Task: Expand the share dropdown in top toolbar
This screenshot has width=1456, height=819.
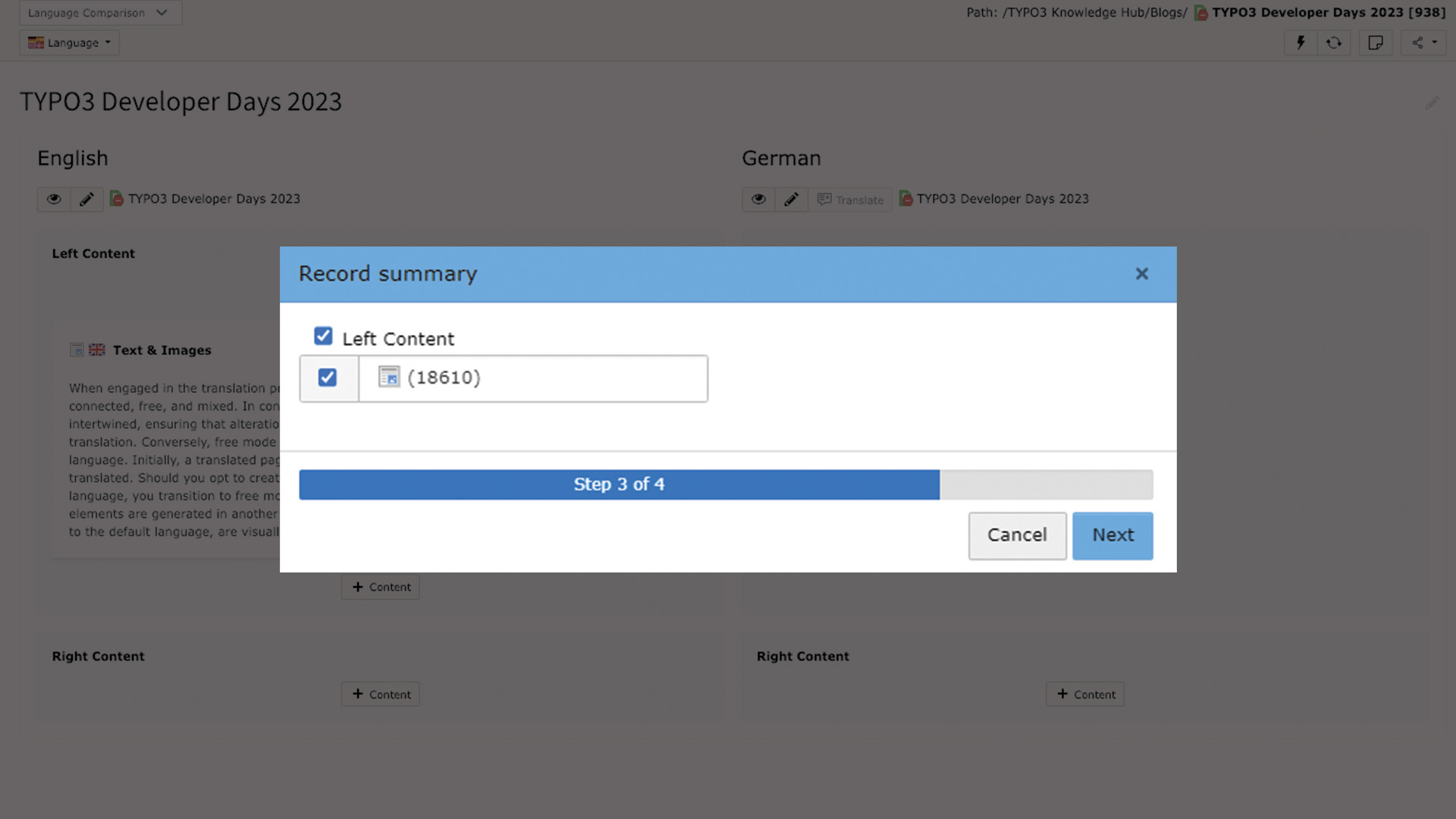Action: [x=1423, y=43]
